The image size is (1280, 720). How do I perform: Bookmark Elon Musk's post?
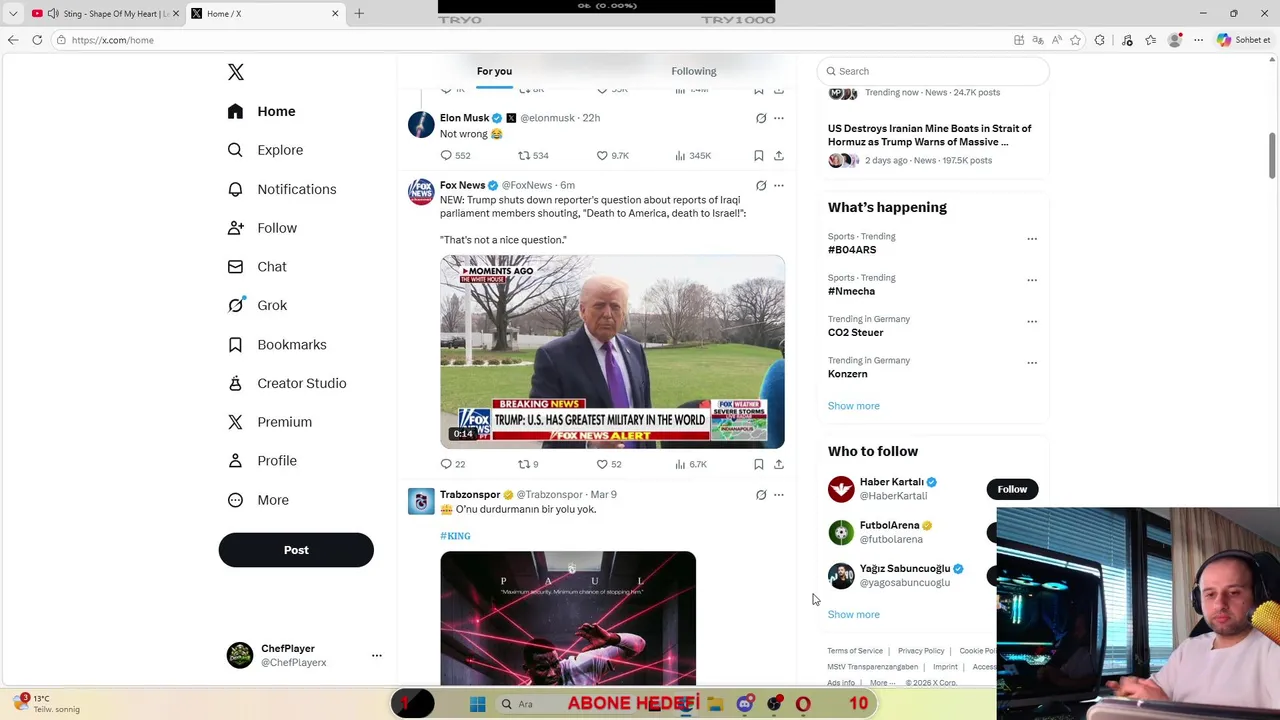coord(758,156)
